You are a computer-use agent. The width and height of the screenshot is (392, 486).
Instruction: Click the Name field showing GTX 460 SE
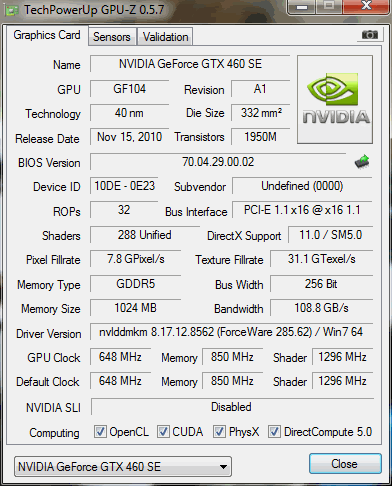pyautogui.click(x=190, y=64)
